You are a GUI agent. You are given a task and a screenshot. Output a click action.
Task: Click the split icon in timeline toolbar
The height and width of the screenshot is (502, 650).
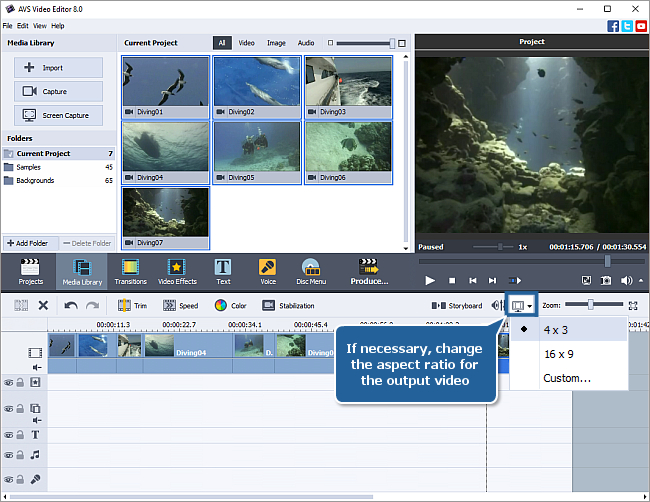21,306
